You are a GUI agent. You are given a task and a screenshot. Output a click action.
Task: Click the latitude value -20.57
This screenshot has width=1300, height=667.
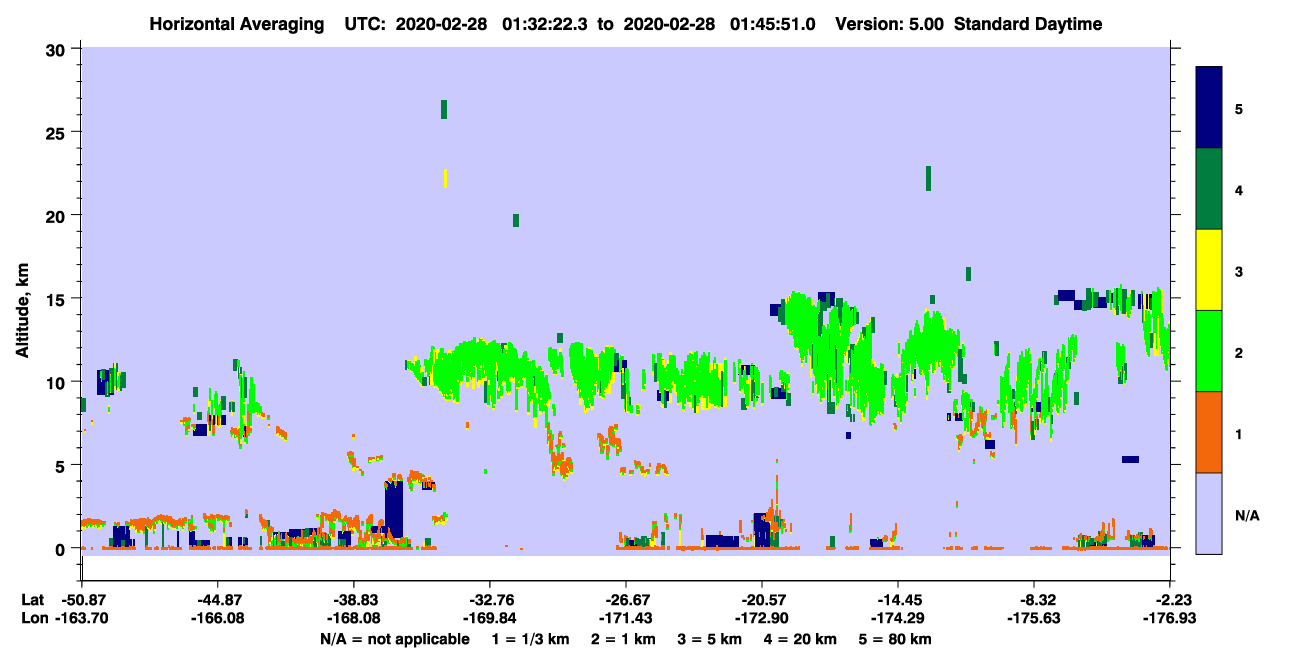(762, 600)
